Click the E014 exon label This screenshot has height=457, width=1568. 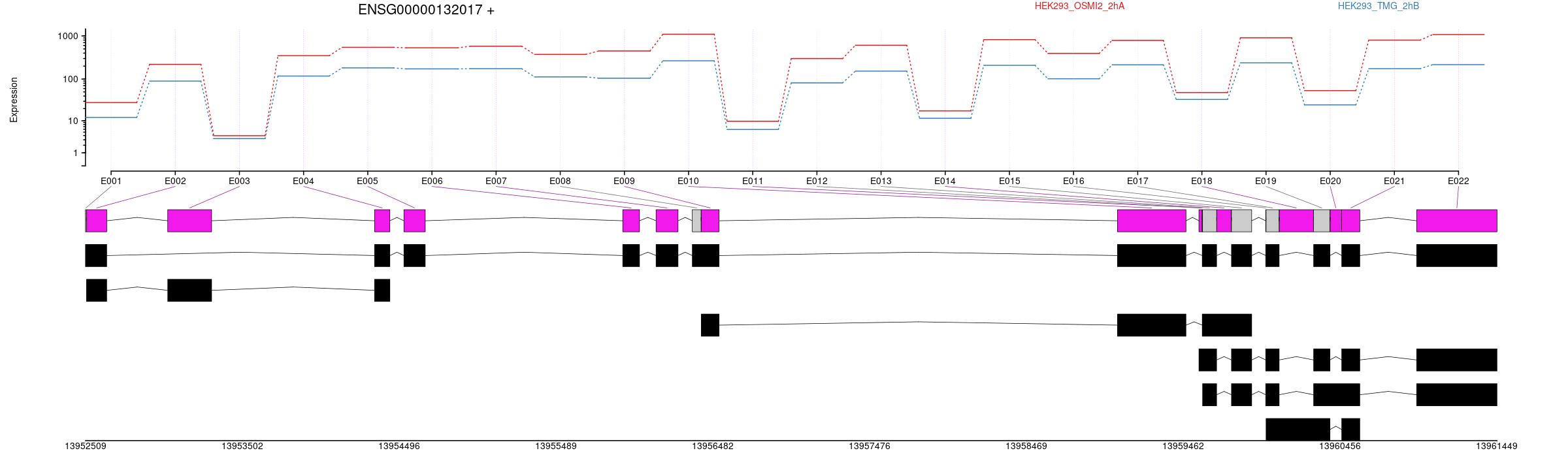point(945,181)
